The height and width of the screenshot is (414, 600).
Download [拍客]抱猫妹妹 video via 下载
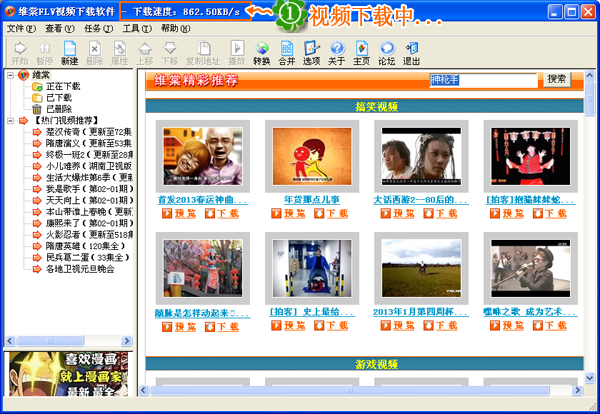click(550, 213)
